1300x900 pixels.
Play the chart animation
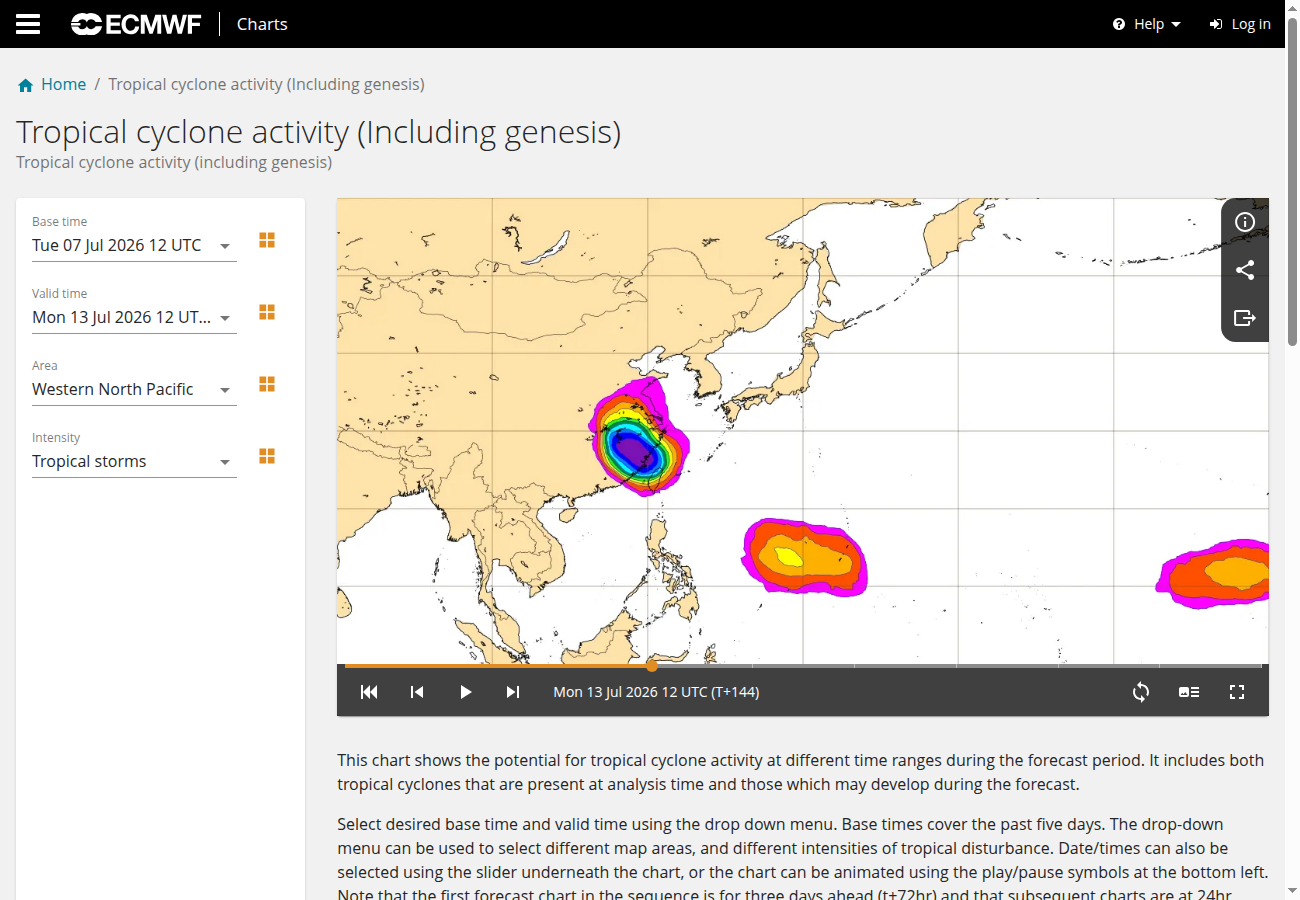pyautogui.click(x=465, y=692)
